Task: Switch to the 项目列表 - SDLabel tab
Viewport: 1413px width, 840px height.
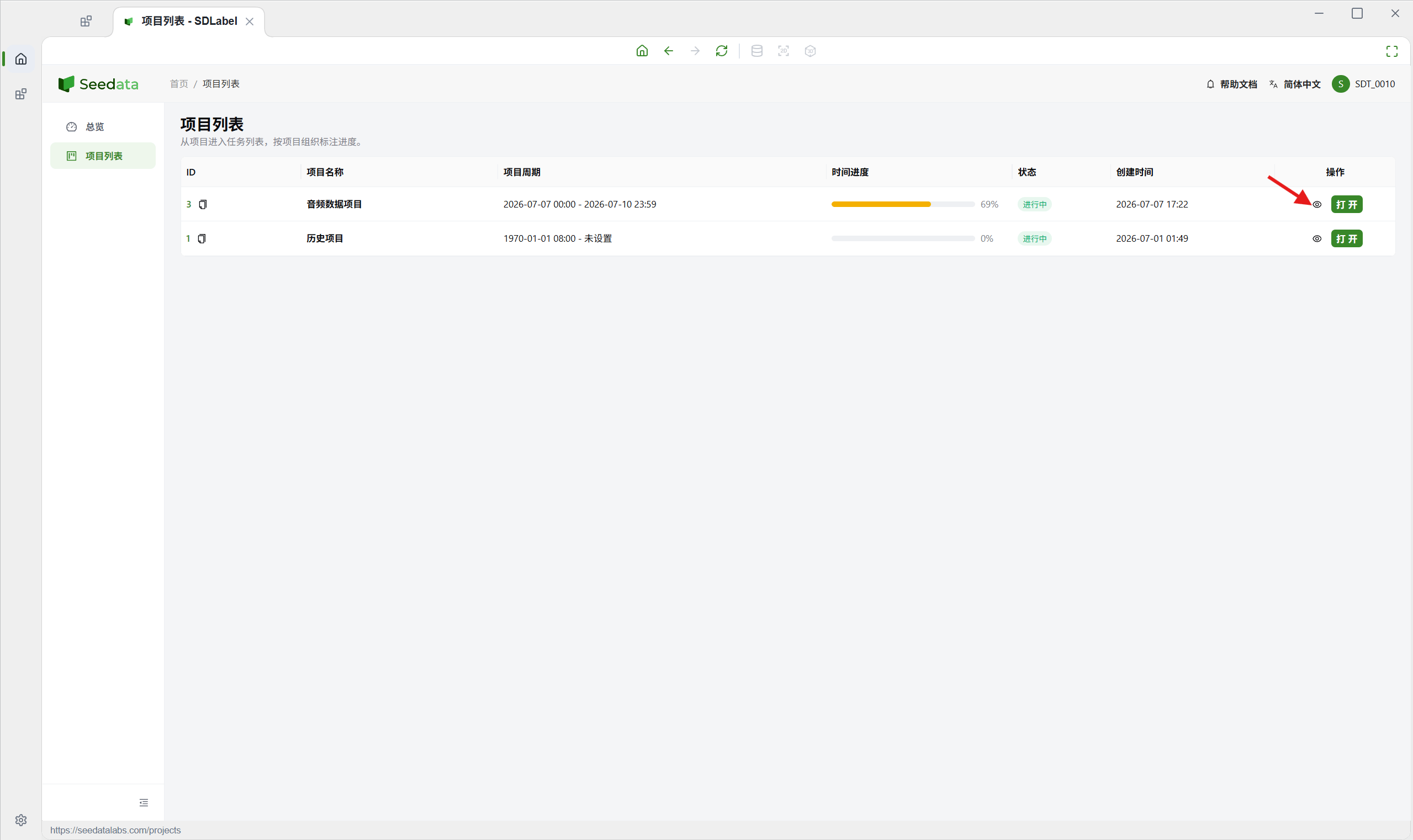Action: [189, 22]
